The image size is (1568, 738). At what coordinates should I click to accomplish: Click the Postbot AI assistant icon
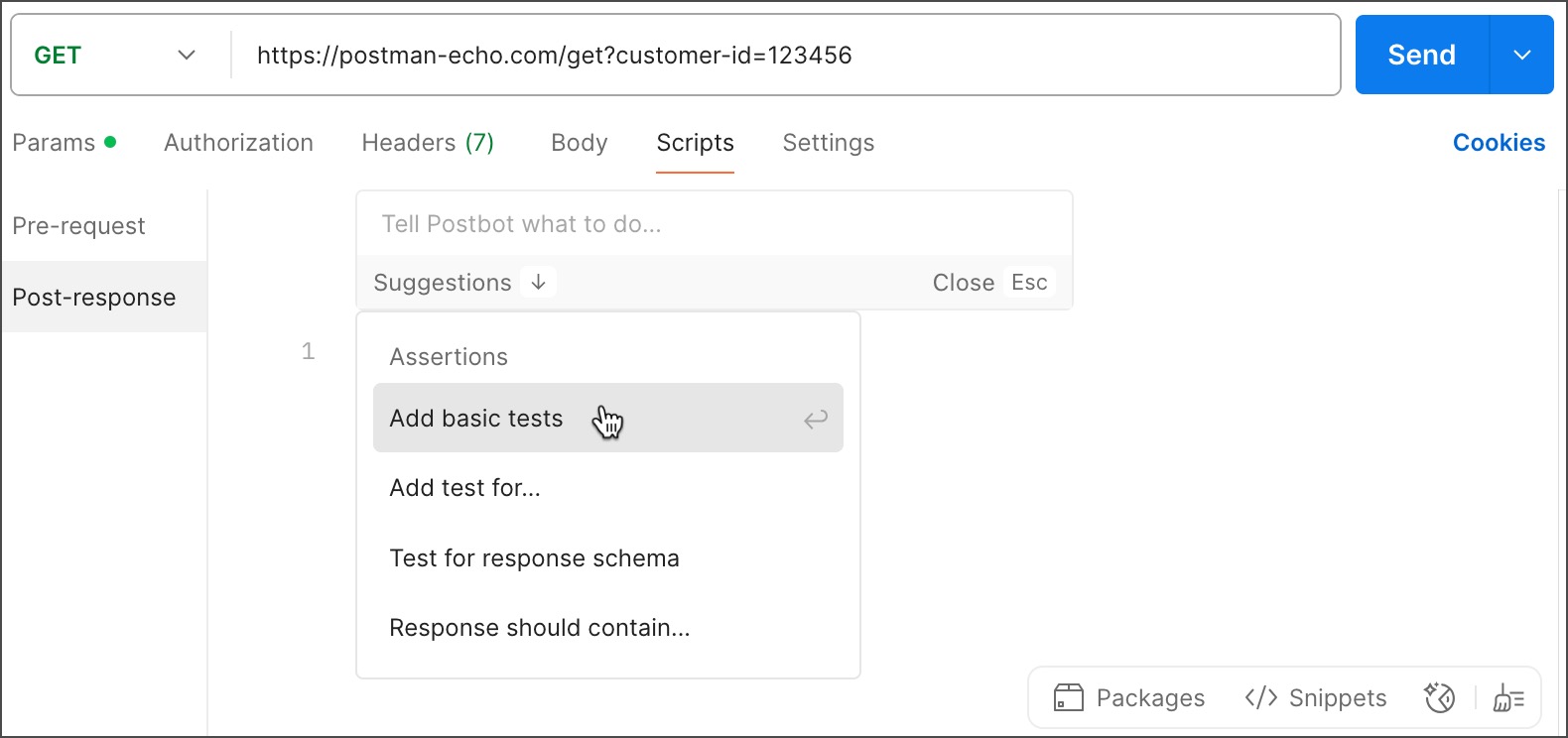point(1439,698)
